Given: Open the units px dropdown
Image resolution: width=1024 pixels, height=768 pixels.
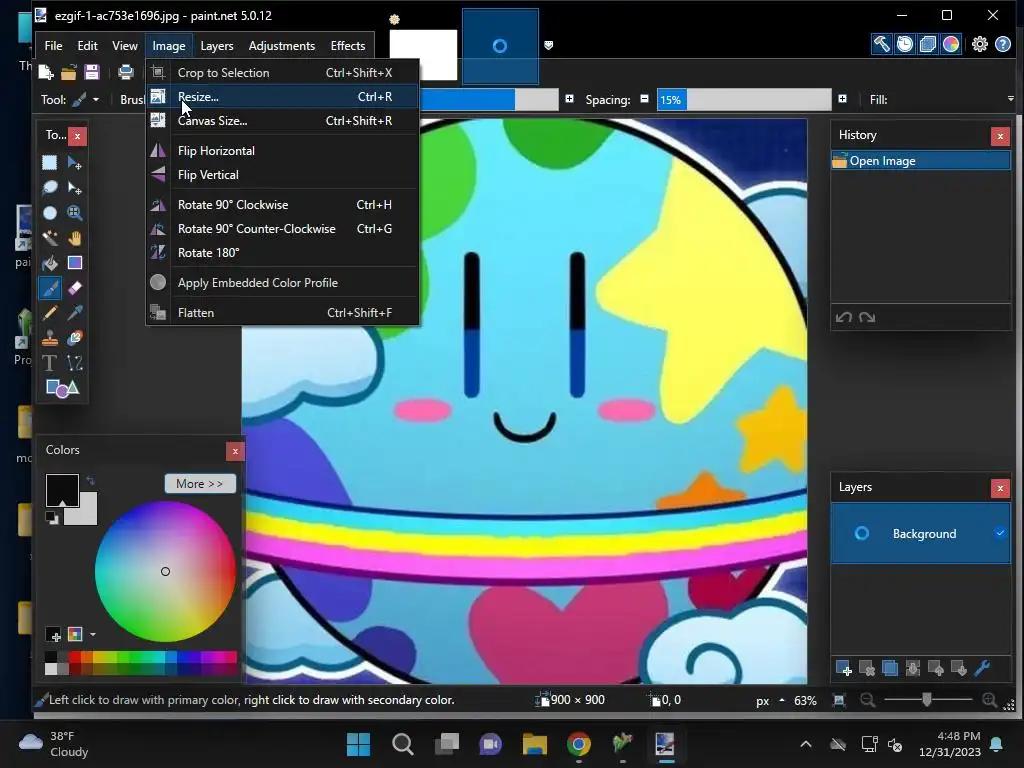Looking at the screenshot, I should pyautogui.click(x=770, y=700).
